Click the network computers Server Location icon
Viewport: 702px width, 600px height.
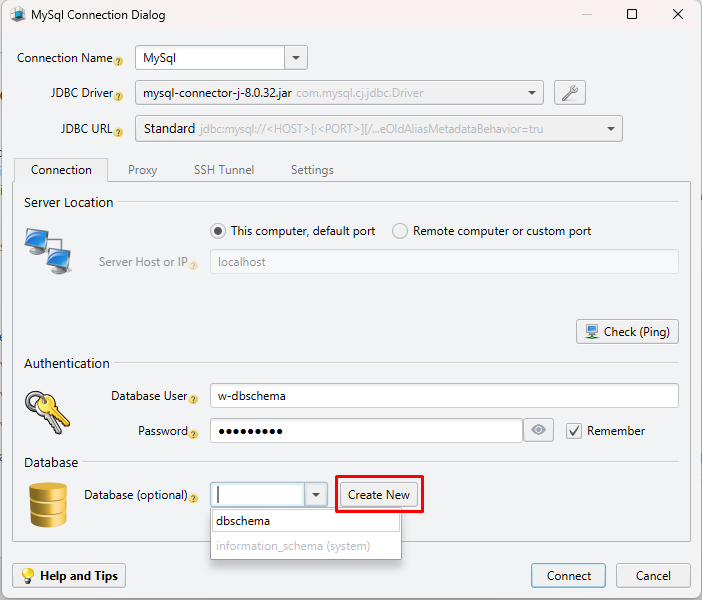(48, 251)
